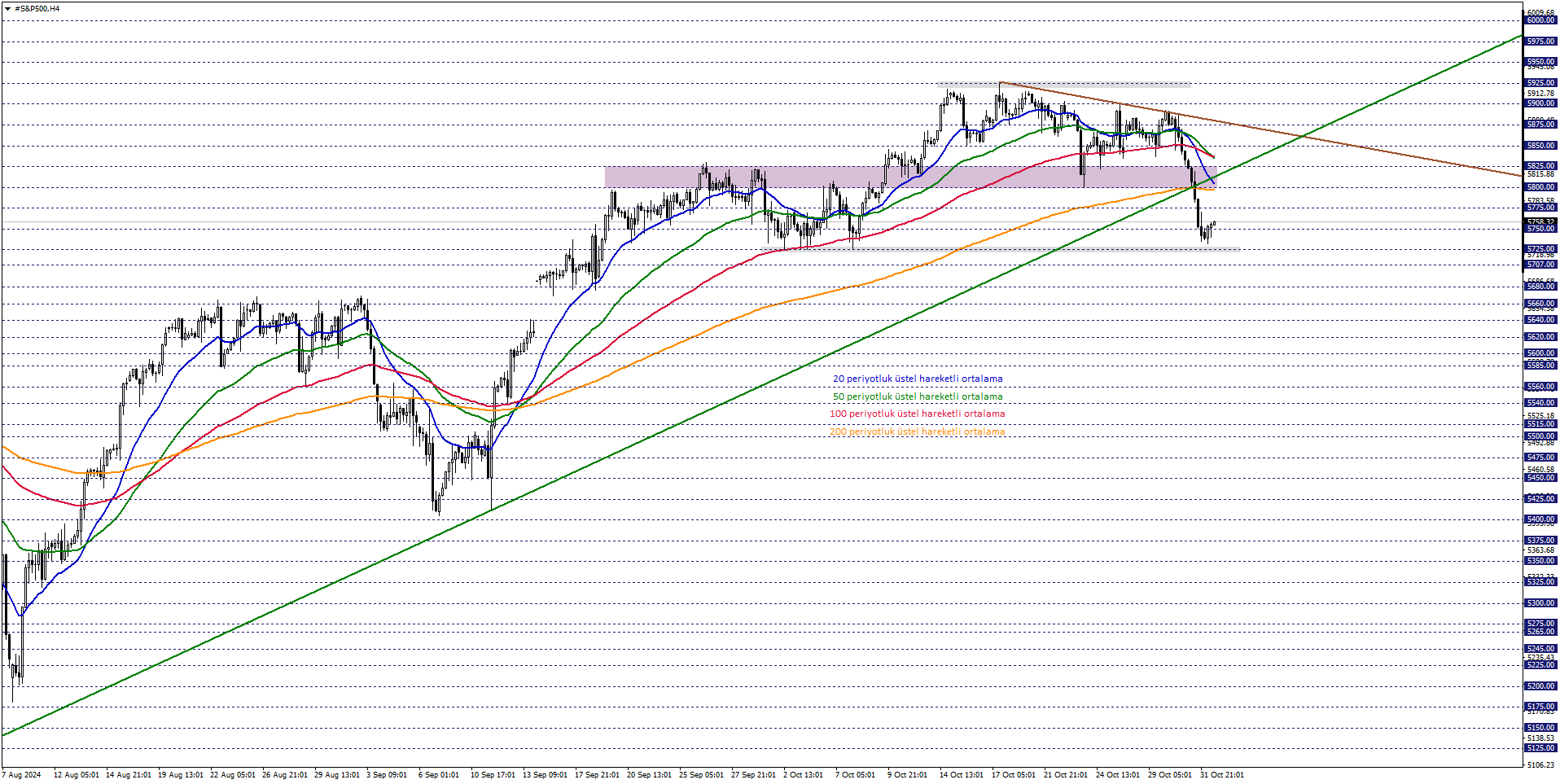Click the 5912.78 scale value
Viewport: 1560px width, 784px height.
click(1541, 94)
